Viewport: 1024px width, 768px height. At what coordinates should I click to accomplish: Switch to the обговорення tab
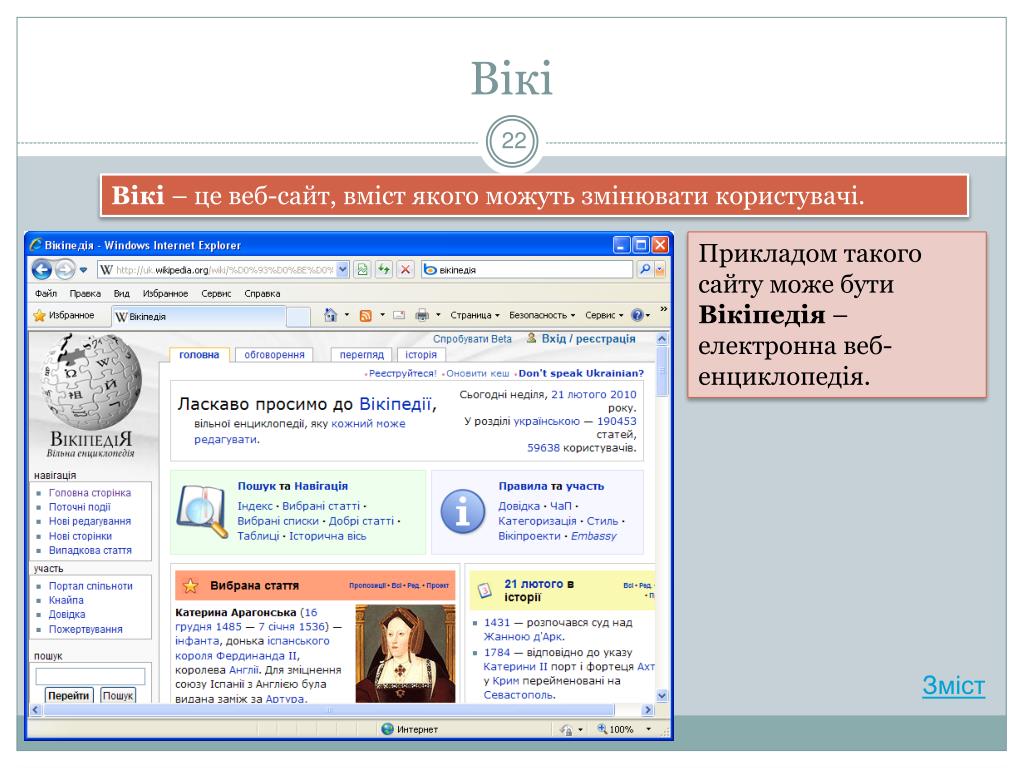click(274, 355)
